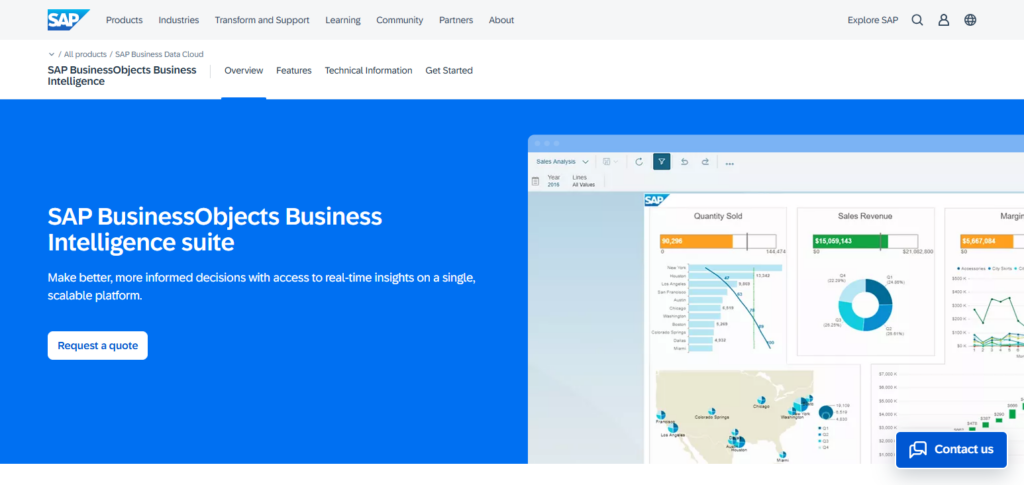Screen dimensions: 1024x485
Task: Click the Request a quote button
Action: 98,345
